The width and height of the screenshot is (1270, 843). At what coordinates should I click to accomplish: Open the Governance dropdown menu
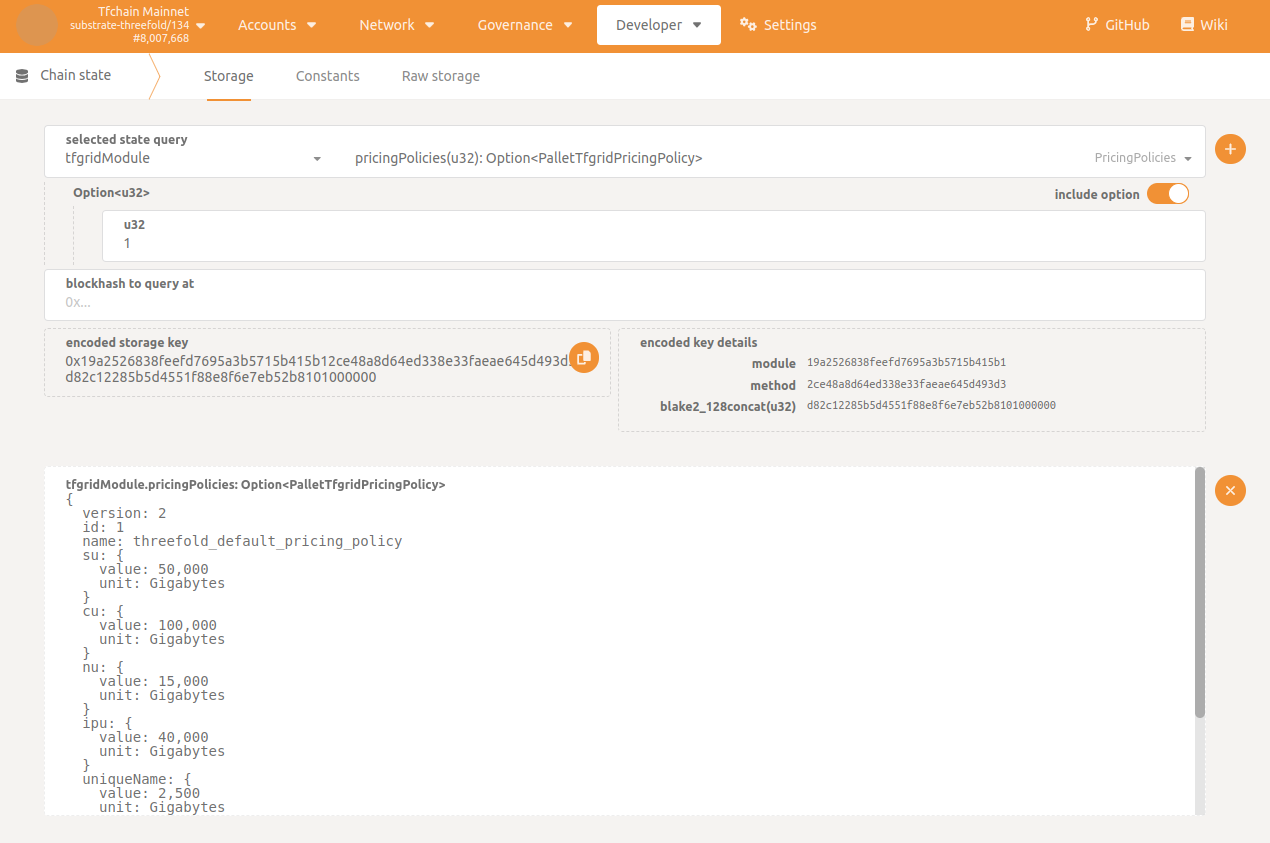coord(525,25)
